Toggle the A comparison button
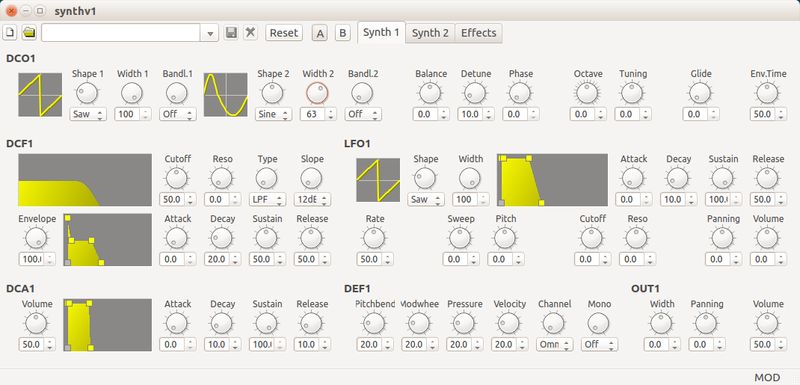This screenshot has width=800, height=385. tap(320, 33)
